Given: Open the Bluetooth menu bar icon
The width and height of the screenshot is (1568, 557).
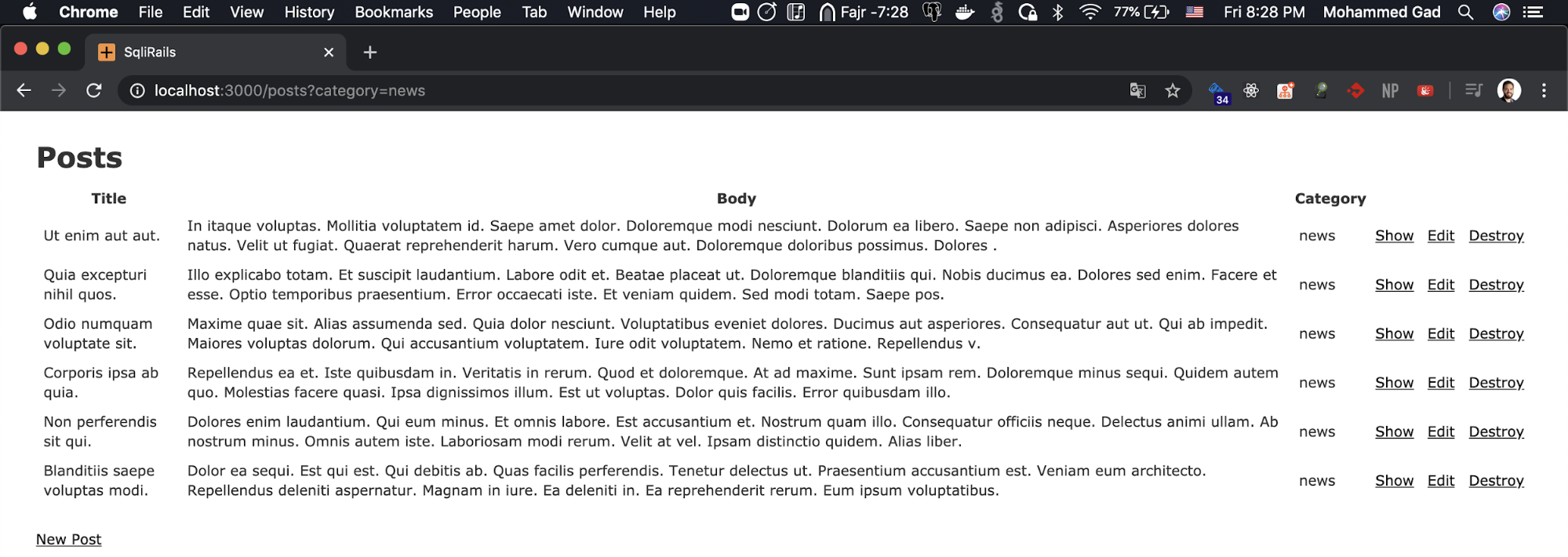Looking at the screenshot, I should [x=1057, y=12].
